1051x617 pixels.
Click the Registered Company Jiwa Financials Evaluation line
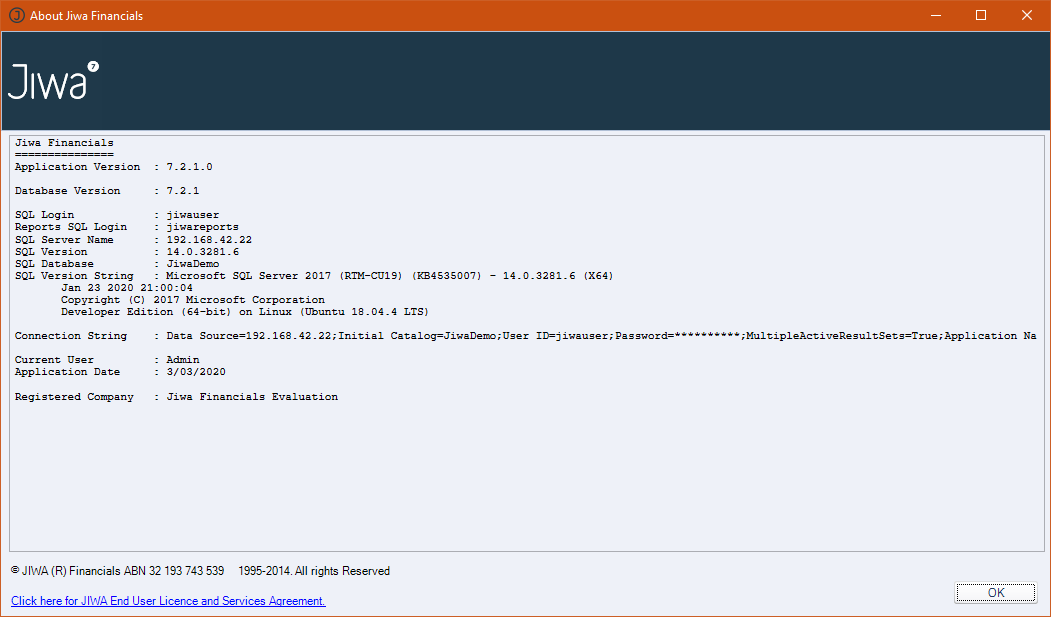pyautogui.click(x=176, y=397)
